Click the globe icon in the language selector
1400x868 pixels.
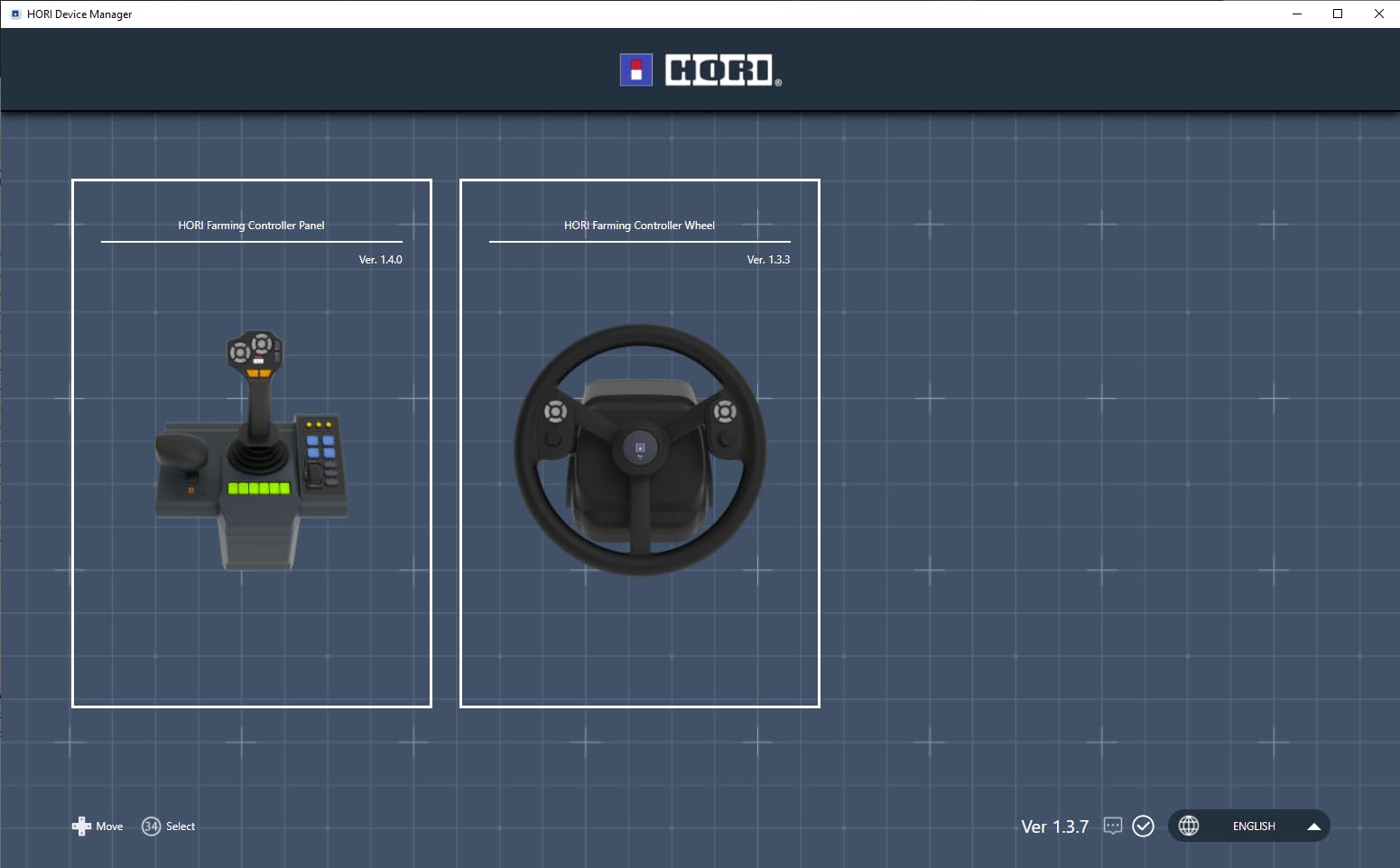pos(1189,826)
